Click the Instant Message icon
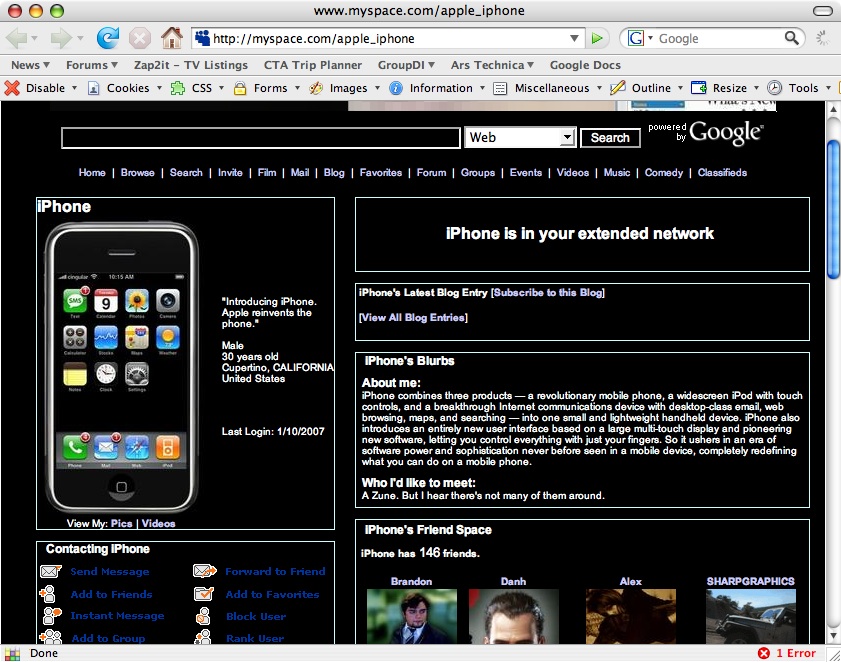841x662 pixels. click(x=51, y=616)
